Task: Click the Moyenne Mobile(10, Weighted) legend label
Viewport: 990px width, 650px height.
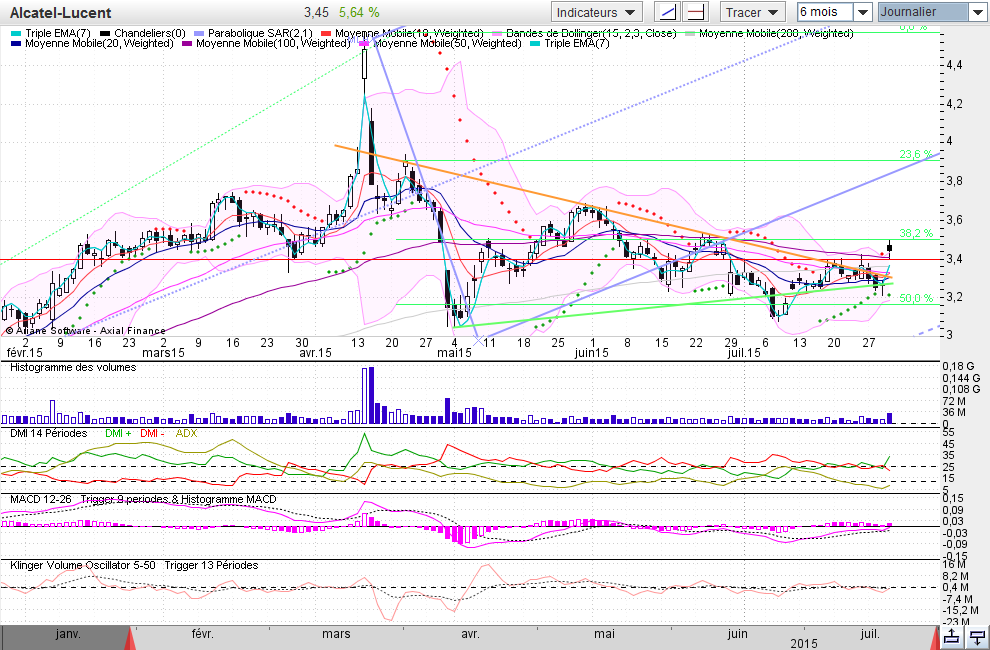Action: pyautogui.click(x=409, y=33)
